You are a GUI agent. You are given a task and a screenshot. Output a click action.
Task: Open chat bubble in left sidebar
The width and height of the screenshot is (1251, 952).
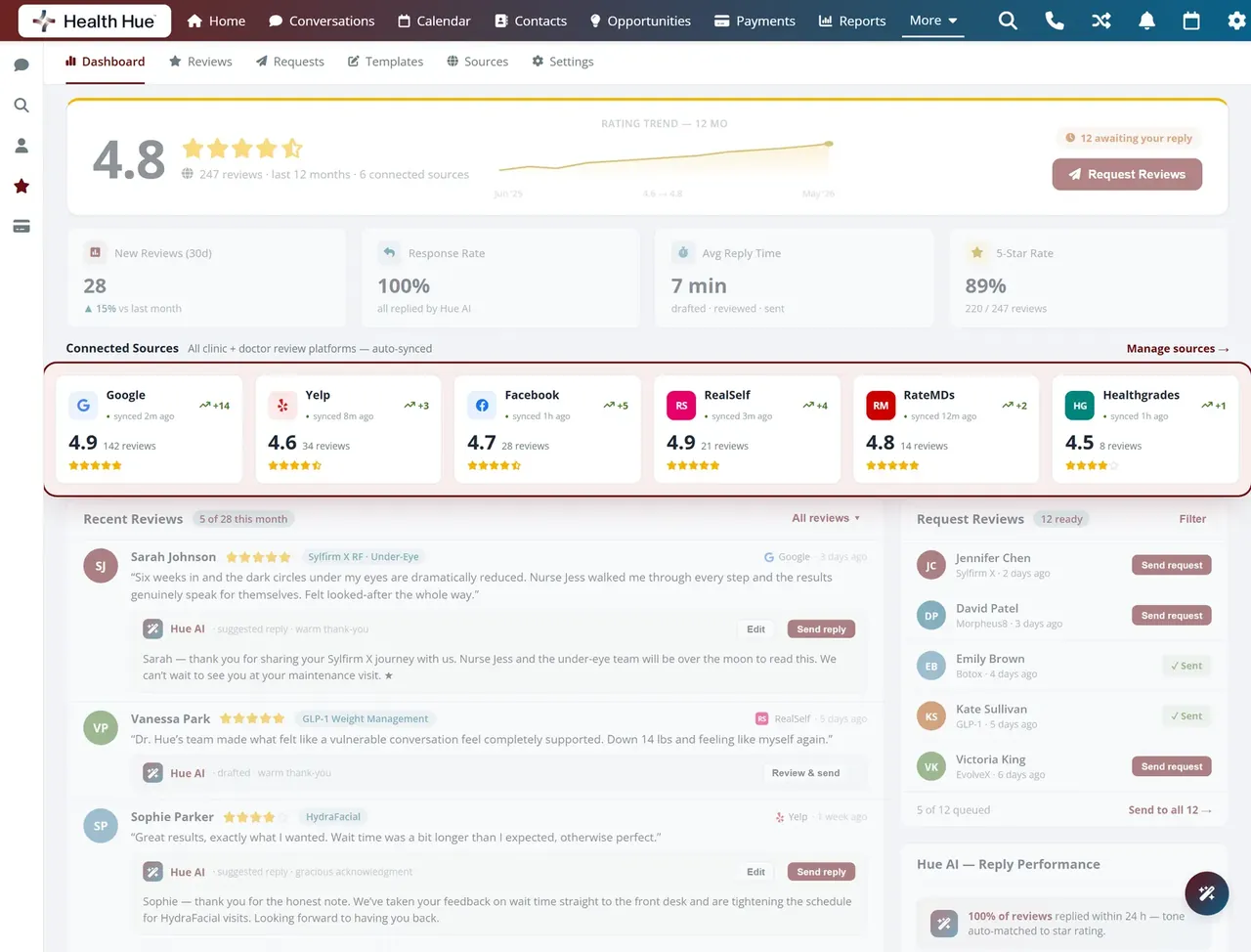click(x=22, y=65)
